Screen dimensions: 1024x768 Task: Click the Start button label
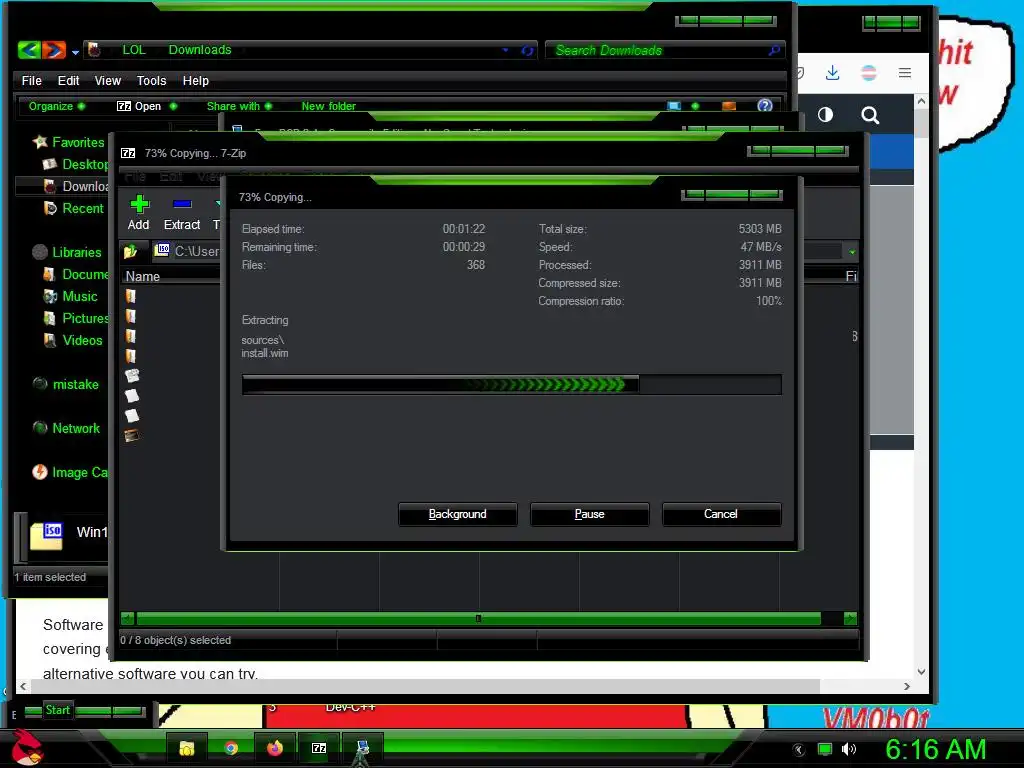coord(57,710)
